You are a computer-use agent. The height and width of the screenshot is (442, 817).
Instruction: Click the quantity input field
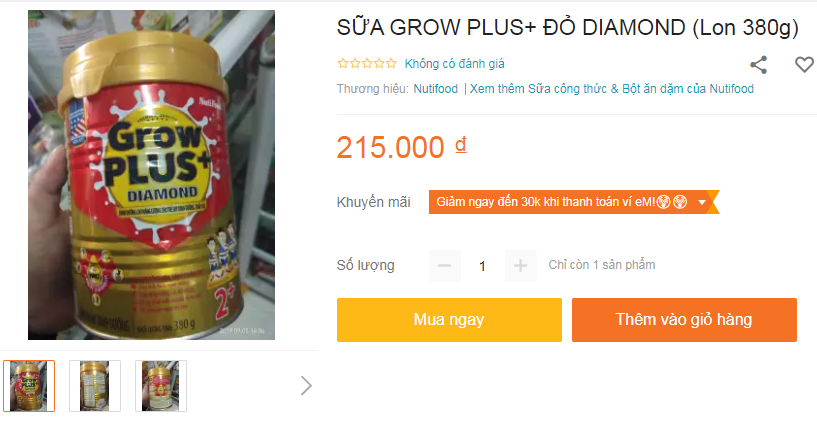point(482,266)
